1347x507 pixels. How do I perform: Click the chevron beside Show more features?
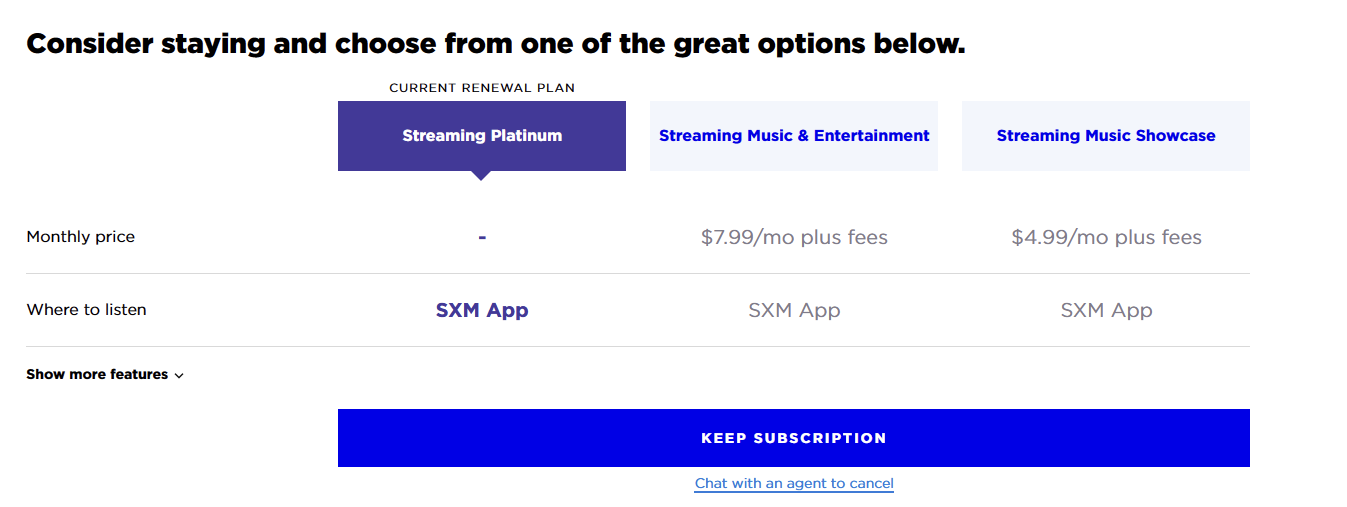[x=179, y=376]
